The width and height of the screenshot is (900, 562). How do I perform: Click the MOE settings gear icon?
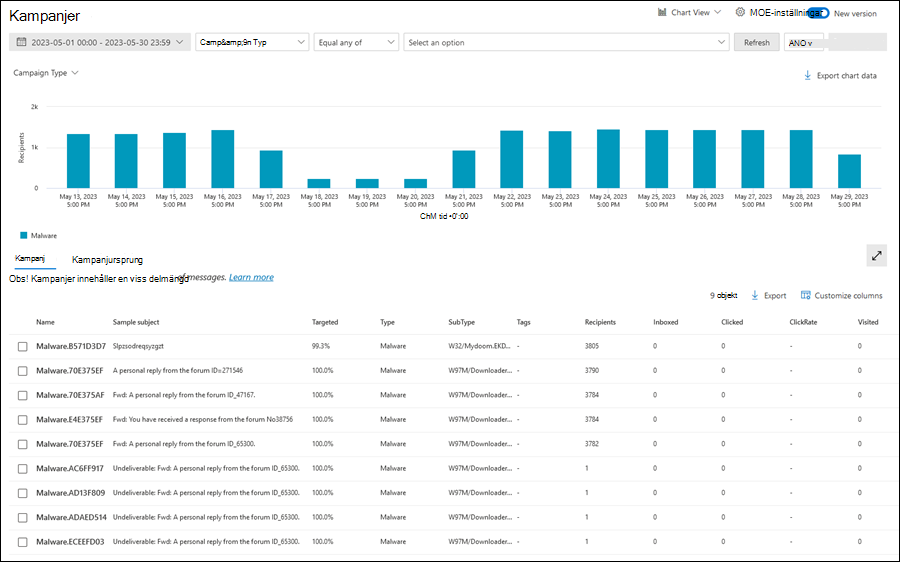point(740,12)
